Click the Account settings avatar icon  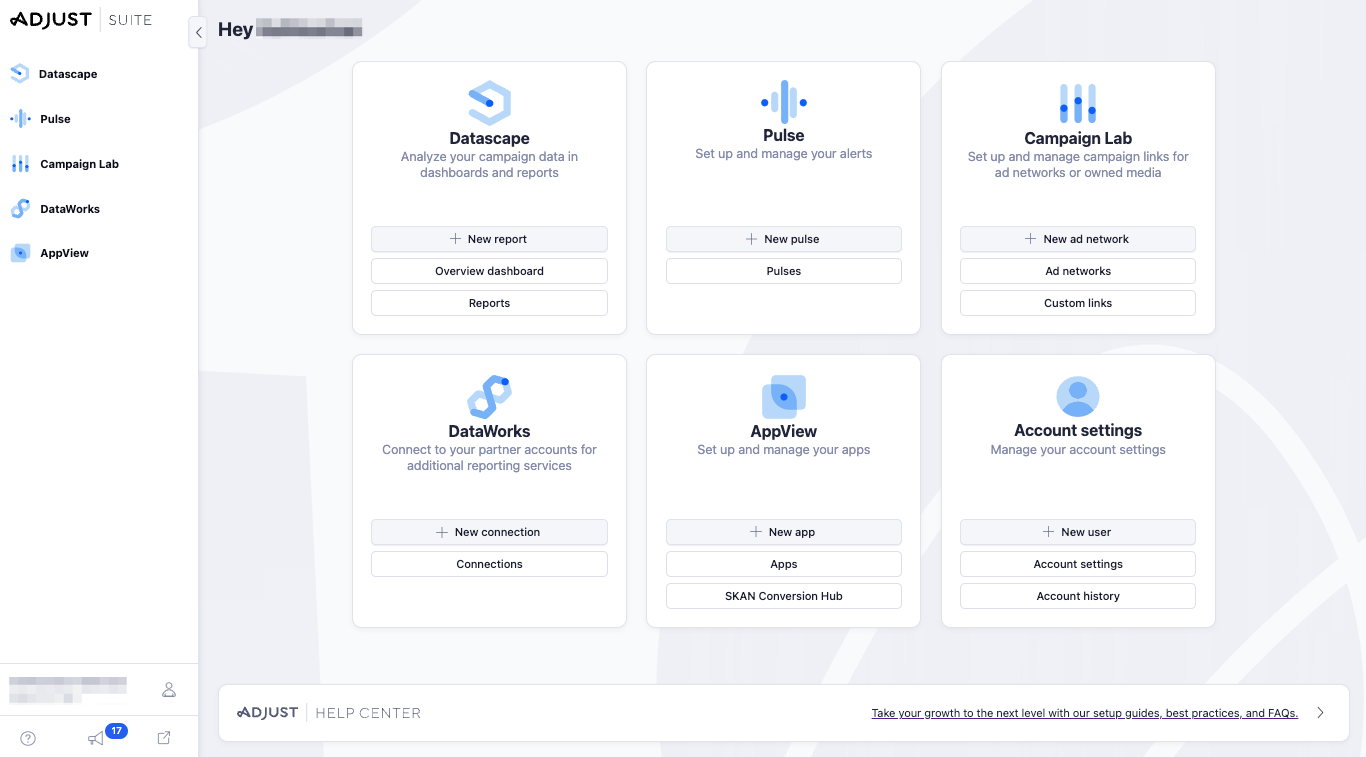(1078, 397)
